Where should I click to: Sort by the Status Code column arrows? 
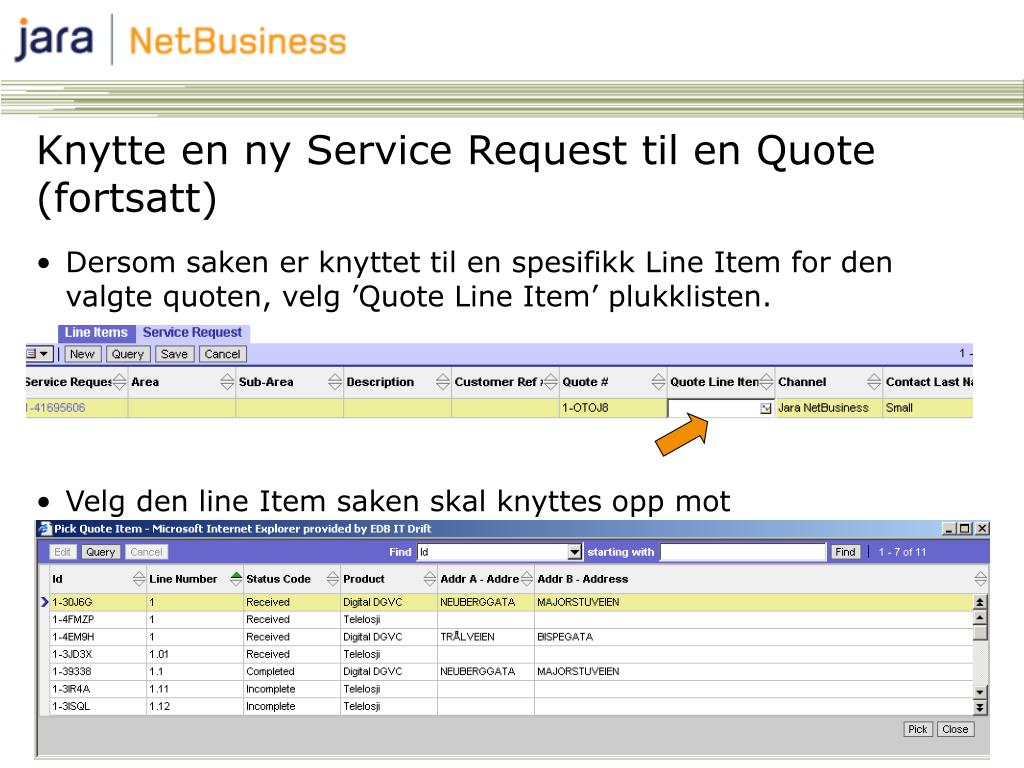coord(332,579)
